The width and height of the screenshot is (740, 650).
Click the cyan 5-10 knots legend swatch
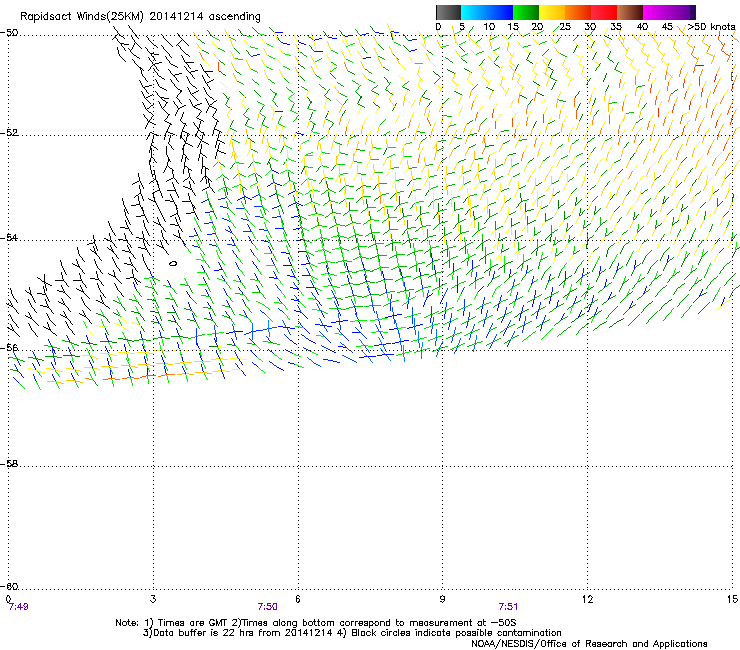click(474, 12)
